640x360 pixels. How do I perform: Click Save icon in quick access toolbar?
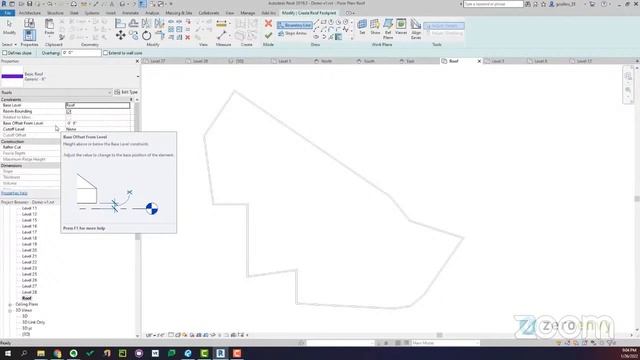[29, 4]
